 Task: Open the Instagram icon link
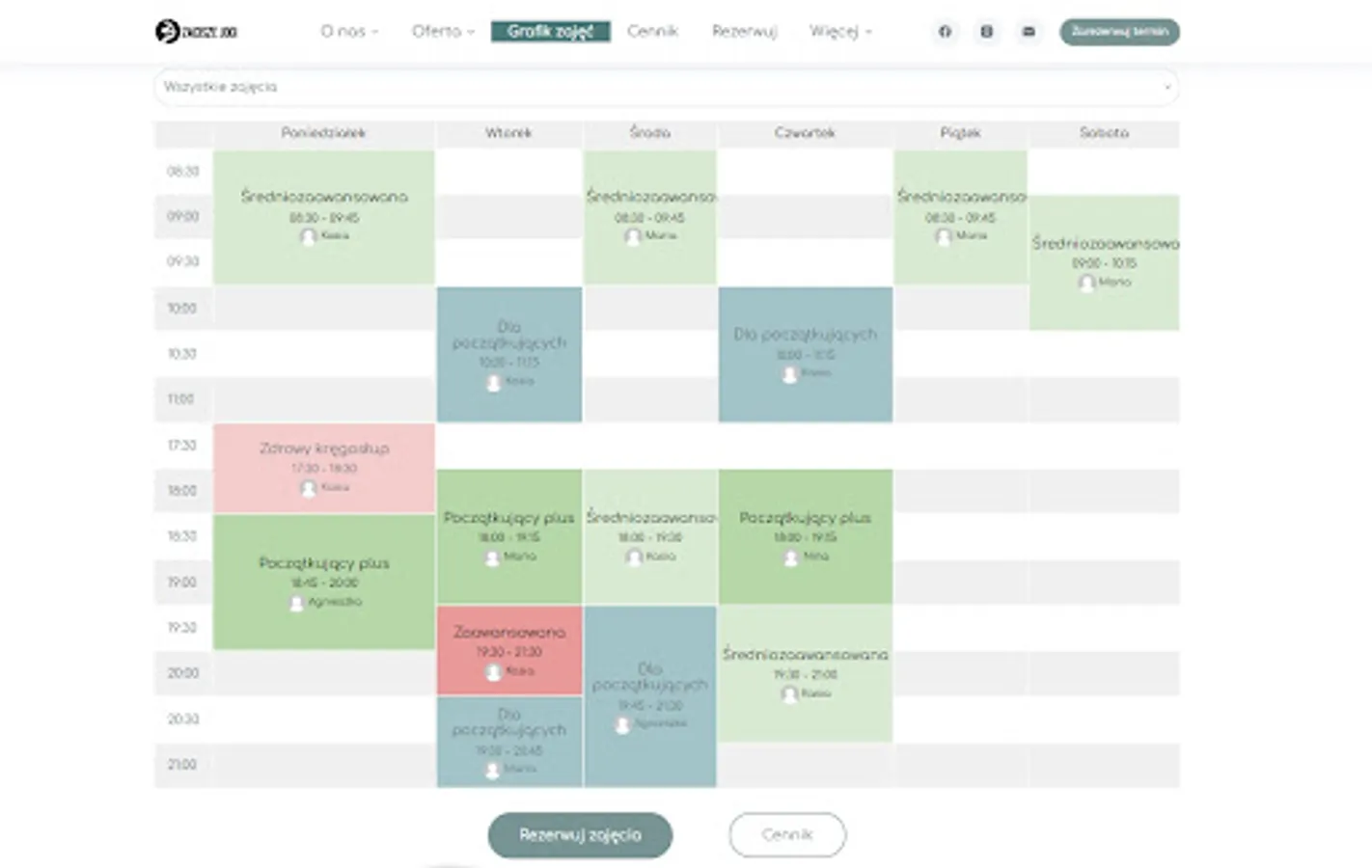pos(986,32)
